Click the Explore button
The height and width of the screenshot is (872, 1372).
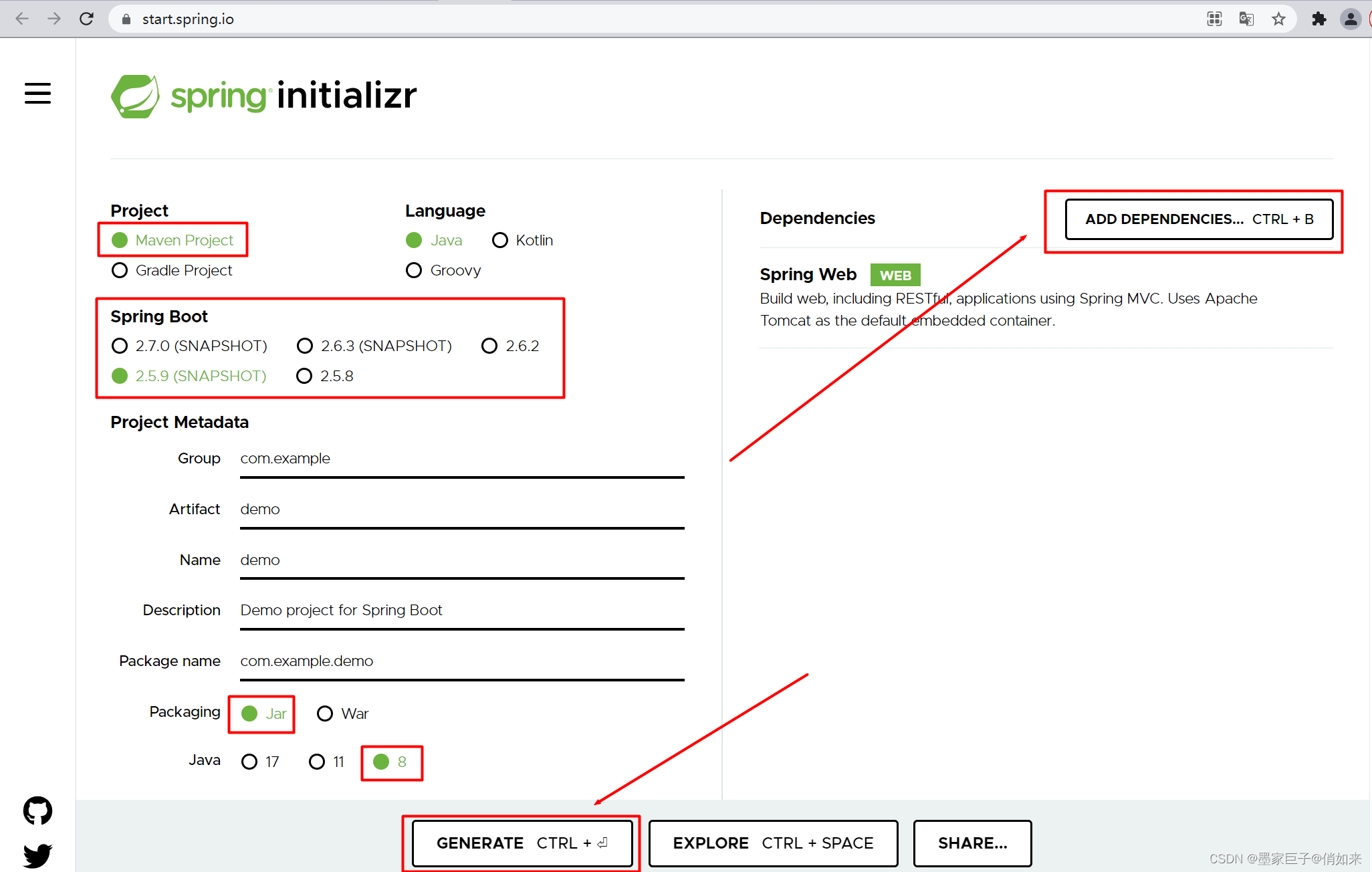tap(773, 843)
